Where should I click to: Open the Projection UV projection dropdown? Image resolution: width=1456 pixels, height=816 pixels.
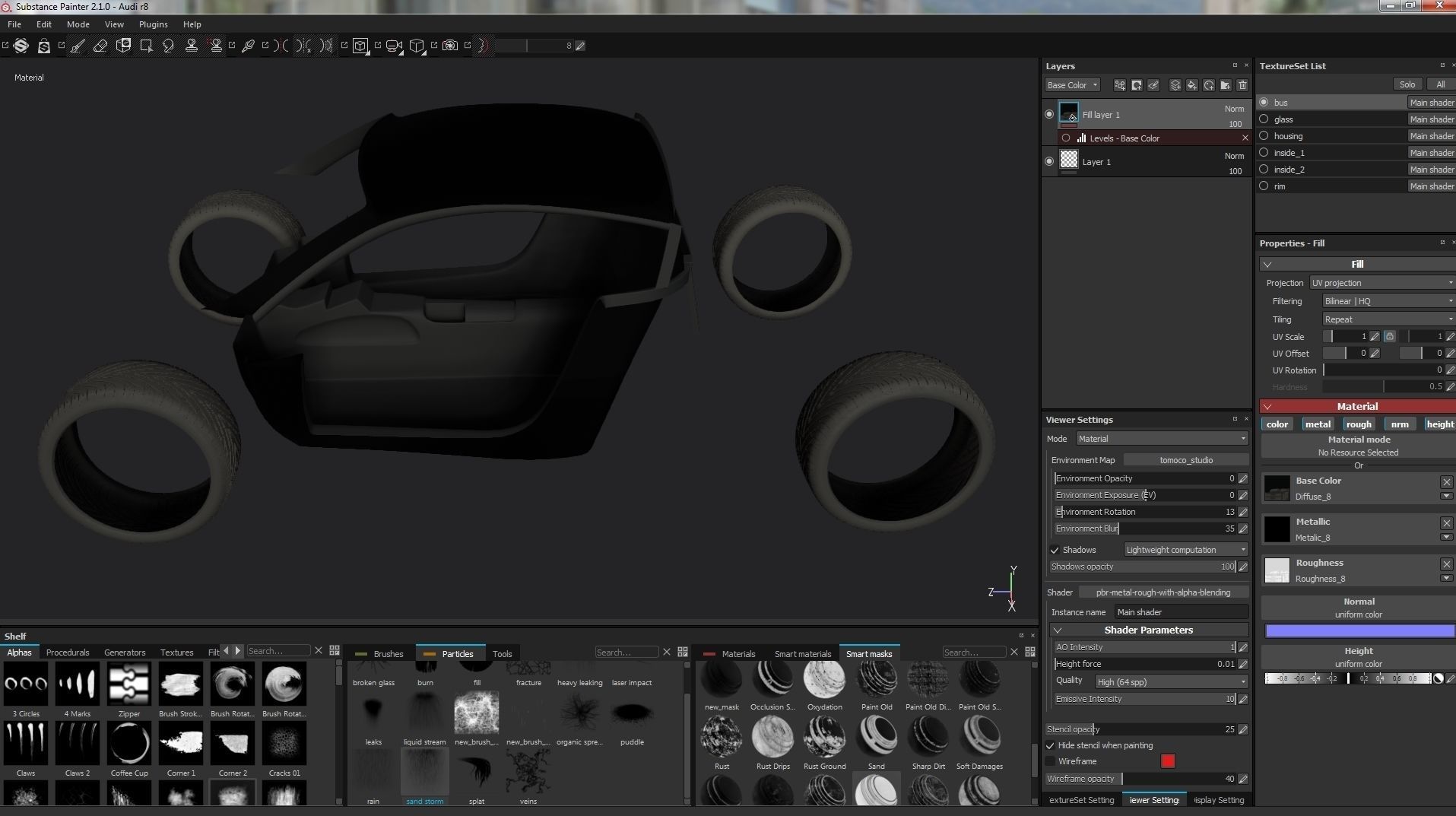[x=1382, y=283]
